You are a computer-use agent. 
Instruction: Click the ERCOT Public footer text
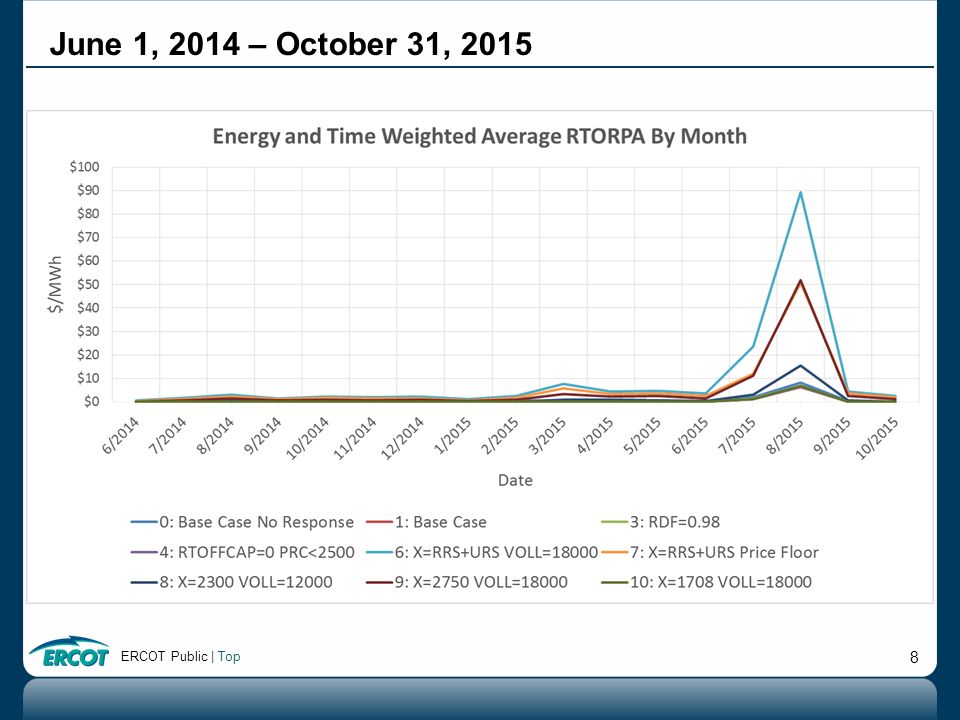pyautogui.click(x=164, y=656)
